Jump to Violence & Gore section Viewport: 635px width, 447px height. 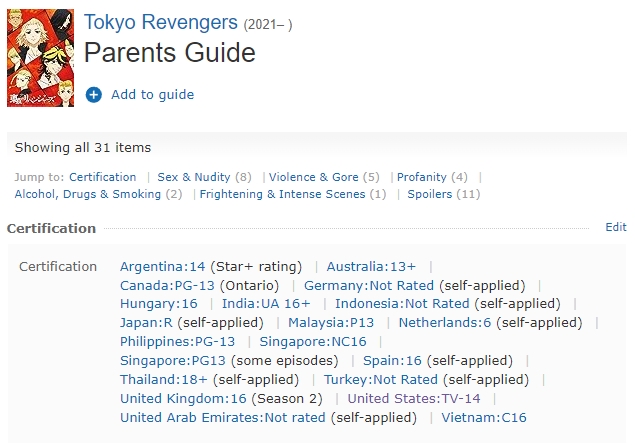313,177
